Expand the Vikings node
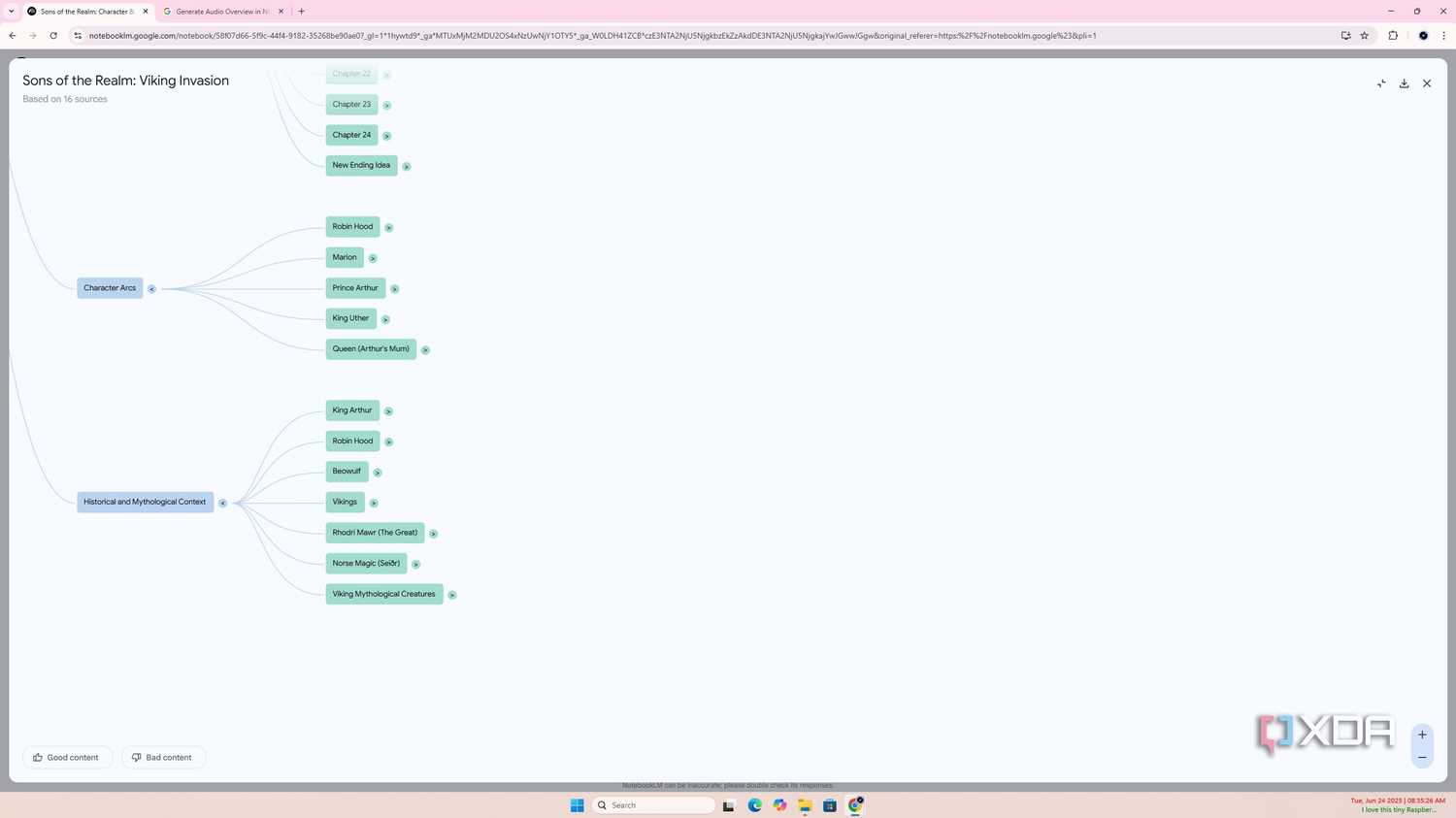This screenshot has width=1456, height=818. tap(374, 503)
